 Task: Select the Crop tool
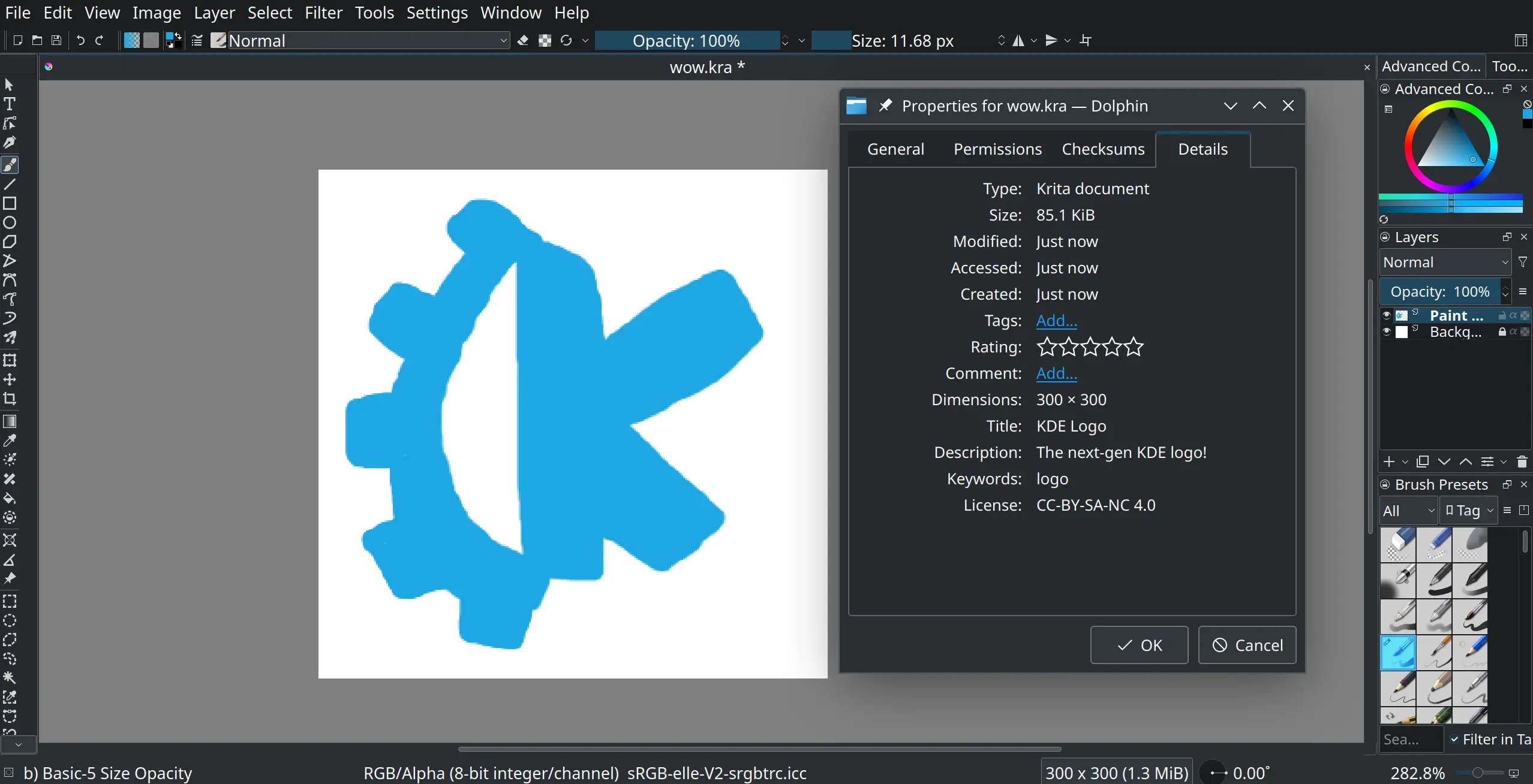coord(10,399)
